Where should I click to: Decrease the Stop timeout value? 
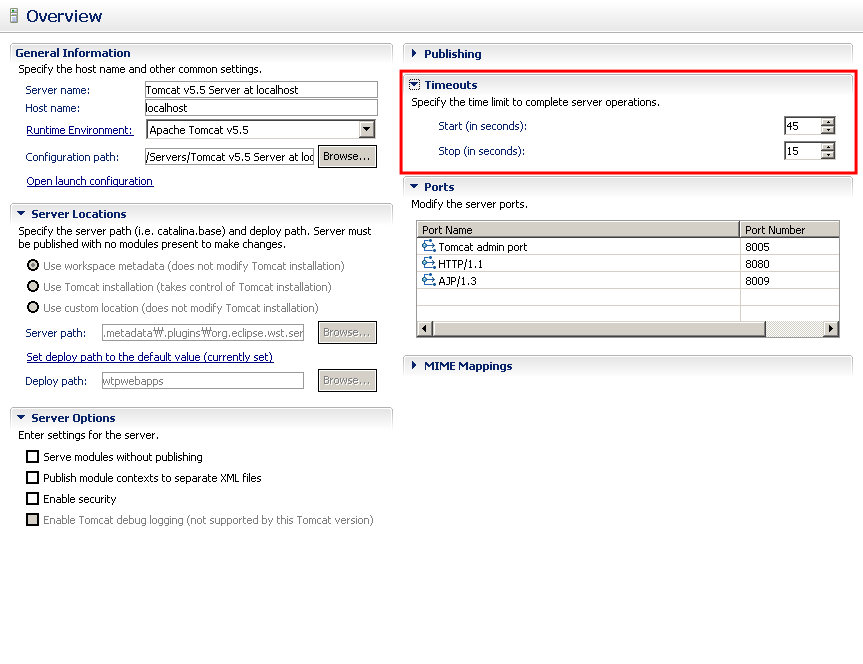(x=828, y=155)
